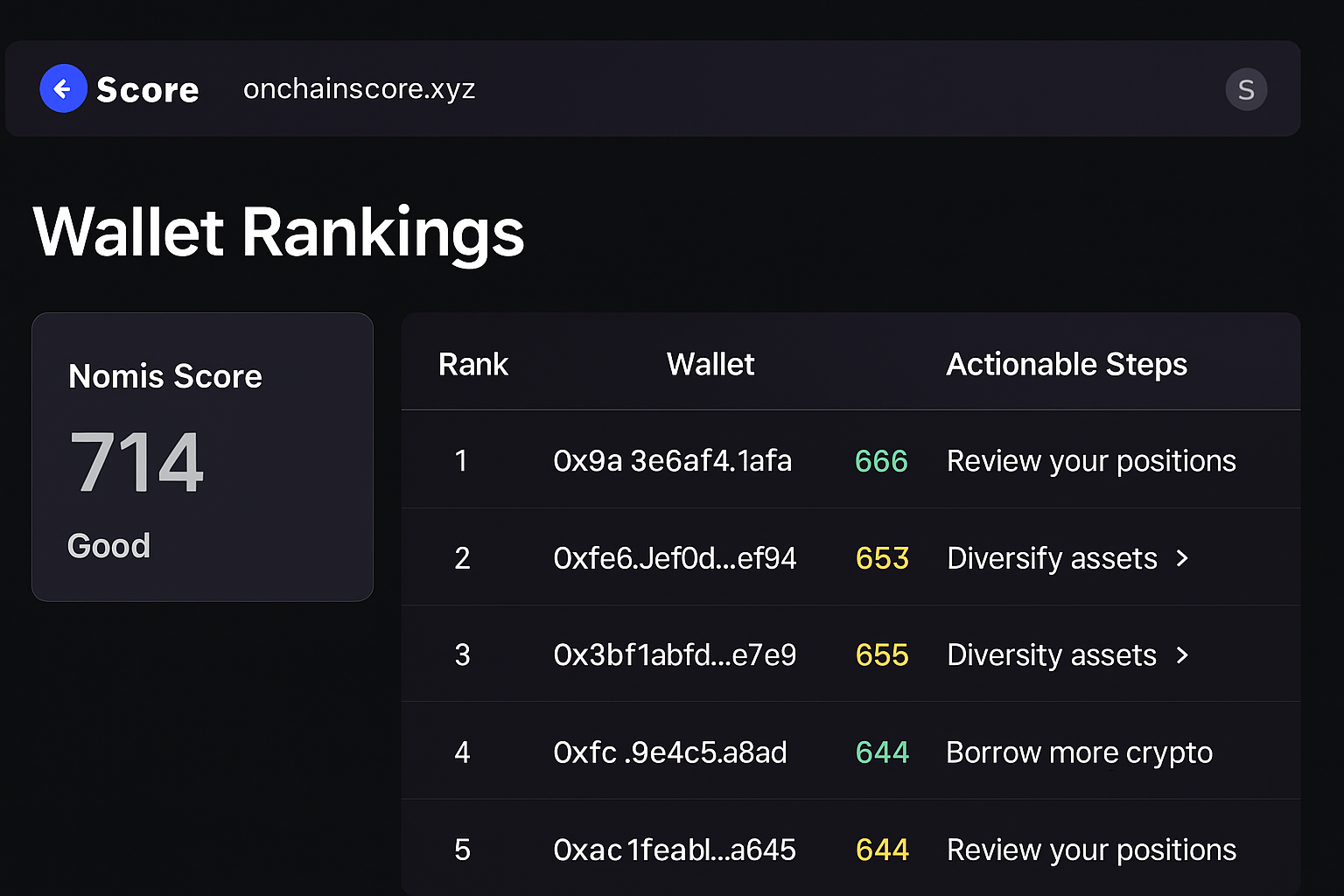The height and width of the screenshot is (896, 1344).
Task: Open the Borrow more crypto step
Action: tap(1080, 752)
